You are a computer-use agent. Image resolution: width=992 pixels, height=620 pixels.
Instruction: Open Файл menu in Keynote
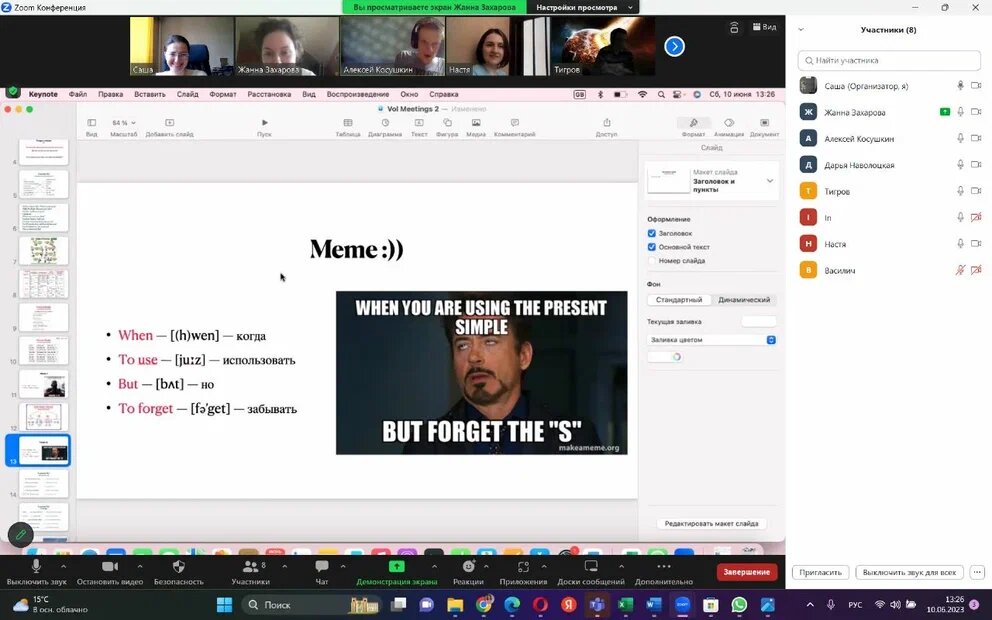click(x=78, y=94)
